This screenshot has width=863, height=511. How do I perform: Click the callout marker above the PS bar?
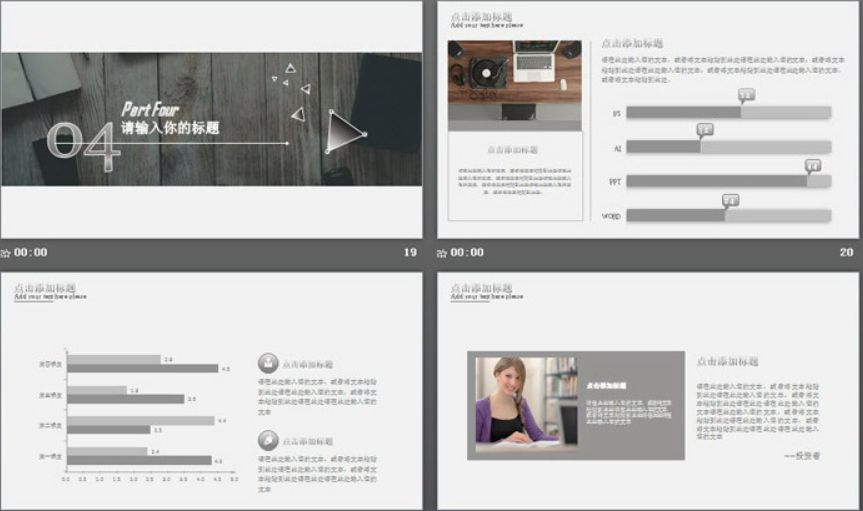coord(745,96)
